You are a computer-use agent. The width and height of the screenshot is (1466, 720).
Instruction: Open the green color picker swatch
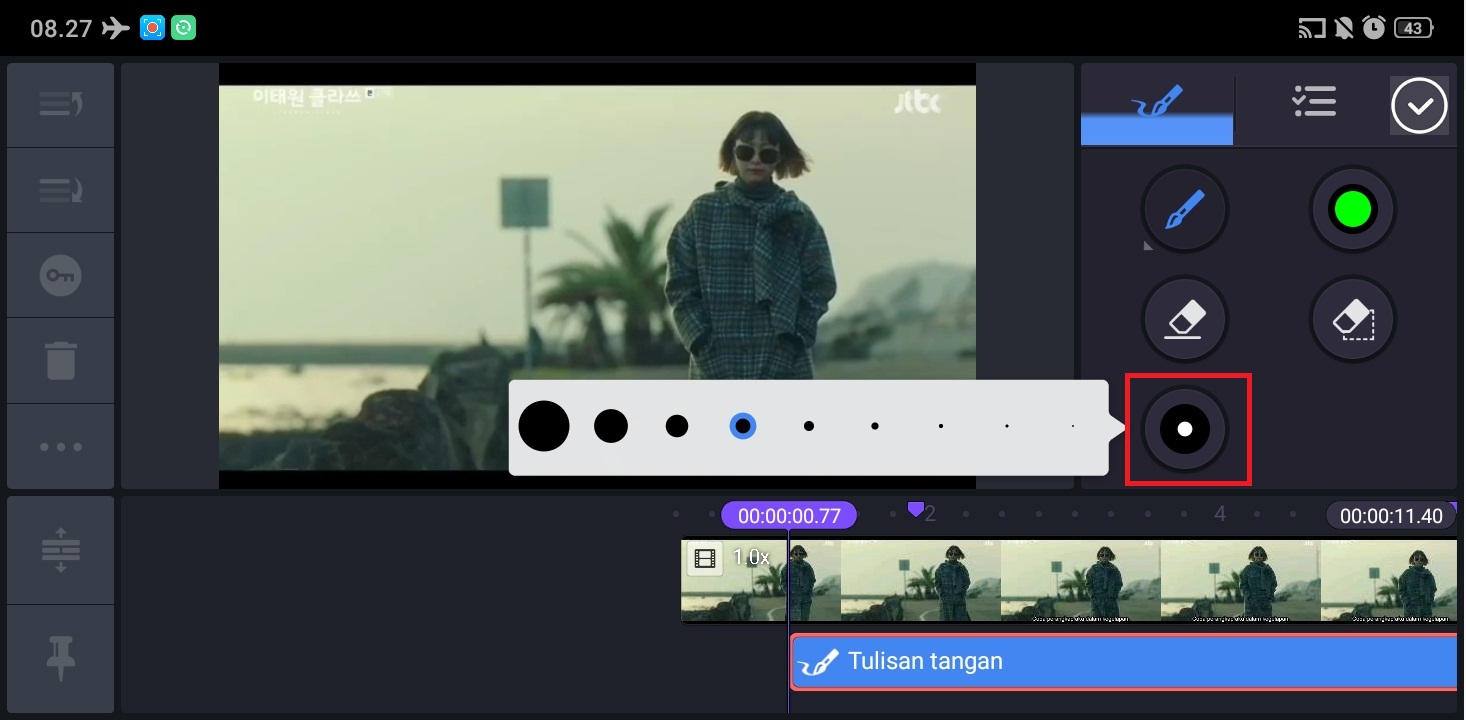(x=1353, y=210)
